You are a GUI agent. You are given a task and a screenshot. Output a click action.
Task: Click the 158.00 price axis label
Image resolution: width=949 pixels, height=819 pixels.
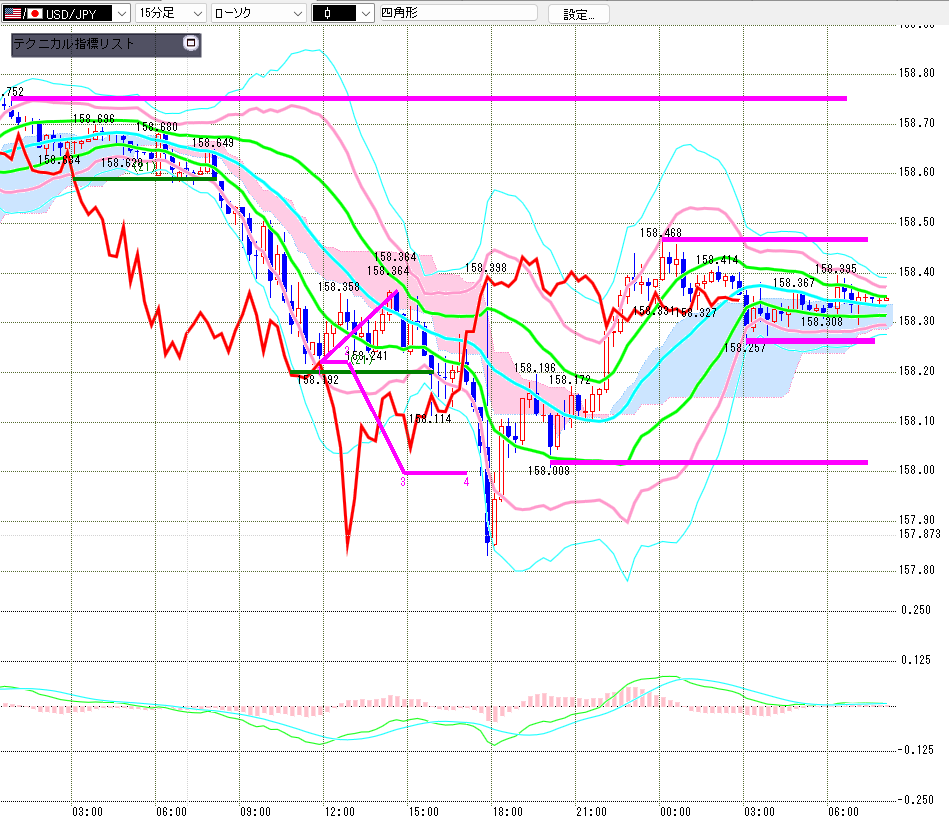click(x=916, y=470)
